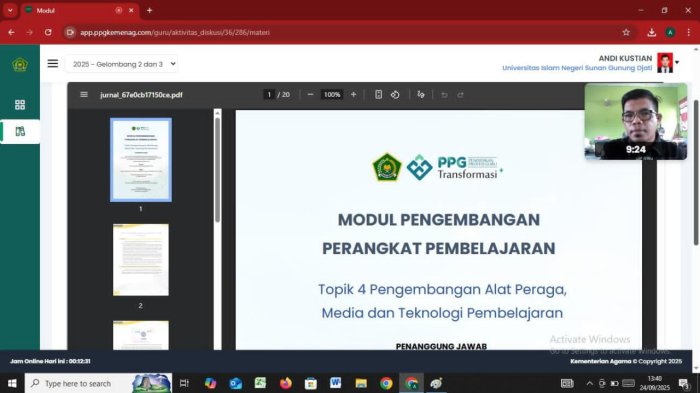
Task: Close the Modul browser tab
Action: (x=131, y=10)
